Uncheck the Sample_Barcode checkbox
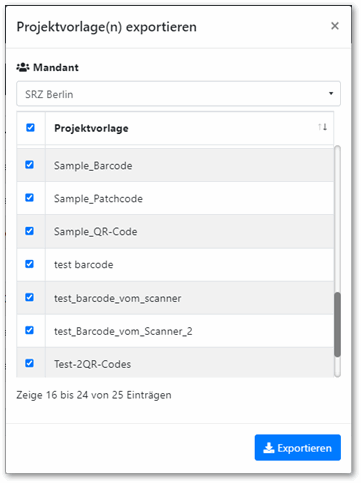The width and height of the screenshot is (361, 483). coord(29,164)
